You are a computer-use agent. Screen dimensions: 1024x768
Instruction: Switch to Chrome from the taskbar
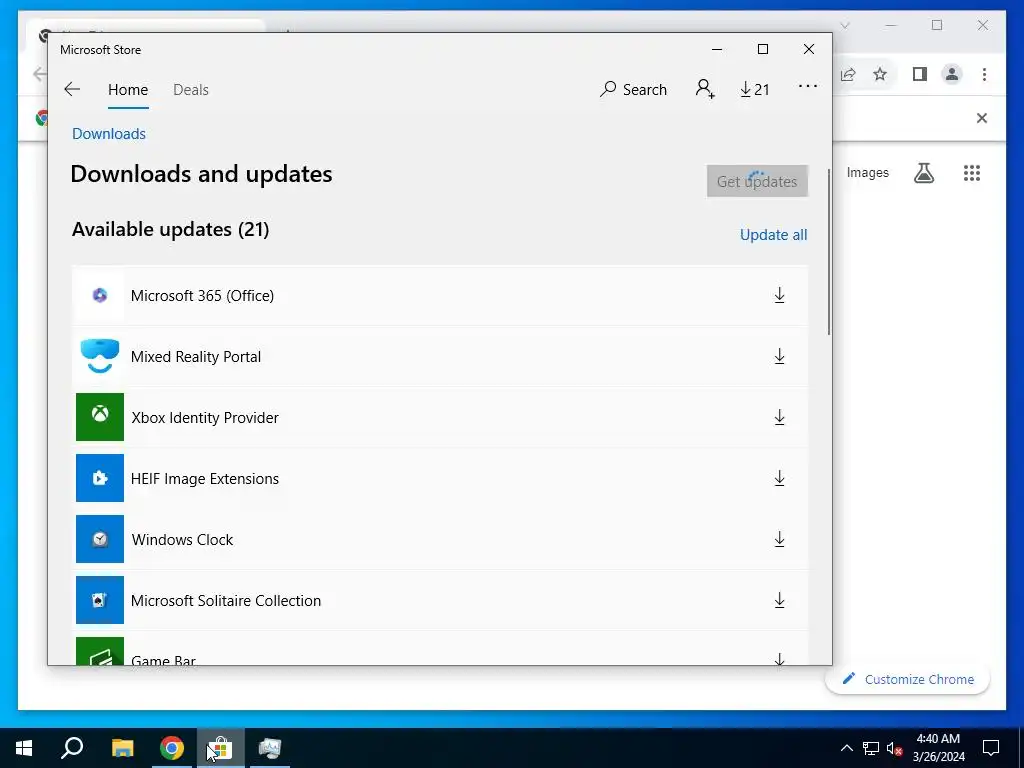coord(172,748)
